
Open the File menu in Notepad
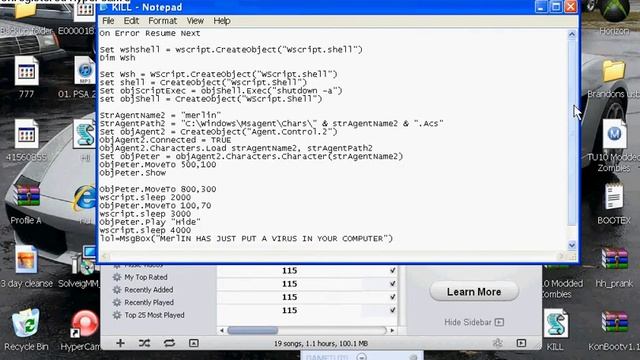click(x=108, y=21)
